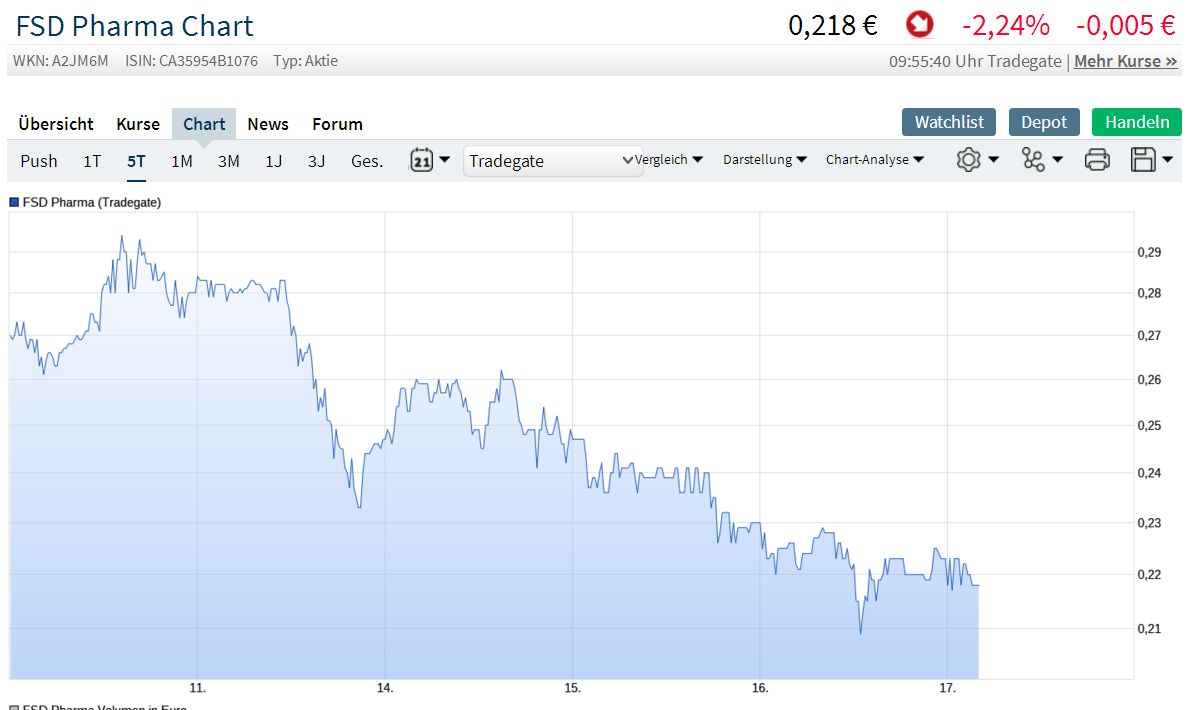
Task: Click the FSD Pharma (Tradegate) legend swatch
Action: (x=13, y=202)
